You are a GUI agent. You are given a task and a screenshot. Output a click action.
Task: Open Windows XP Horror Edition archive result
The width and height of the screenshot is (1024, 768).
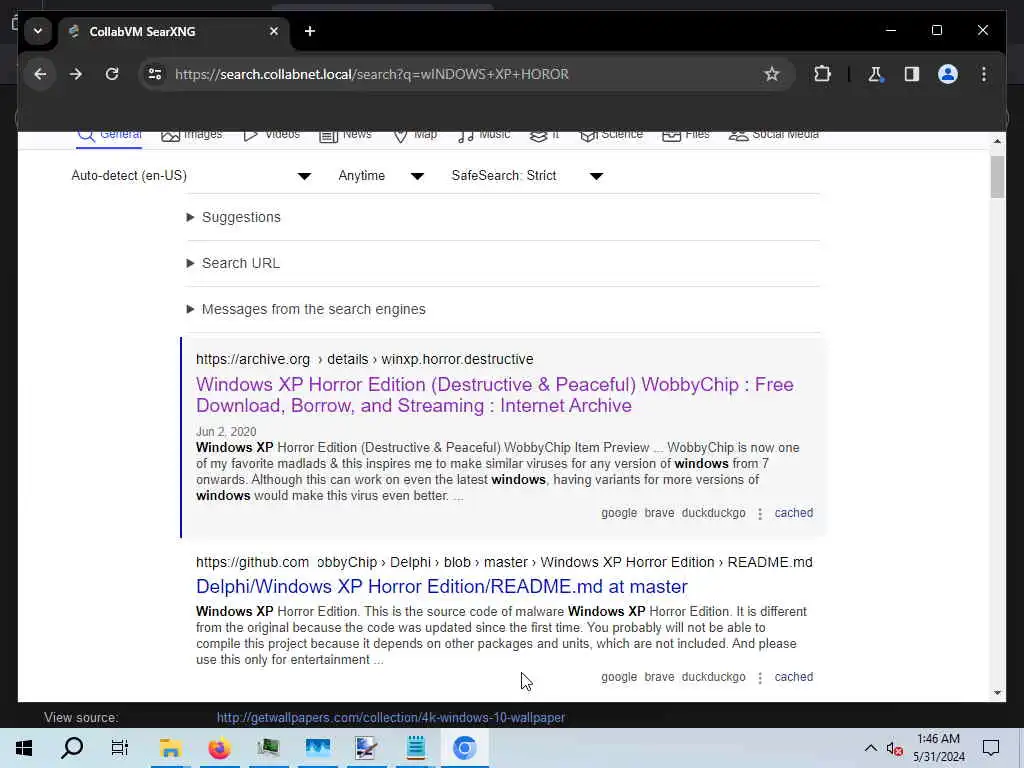pos(494,395)
